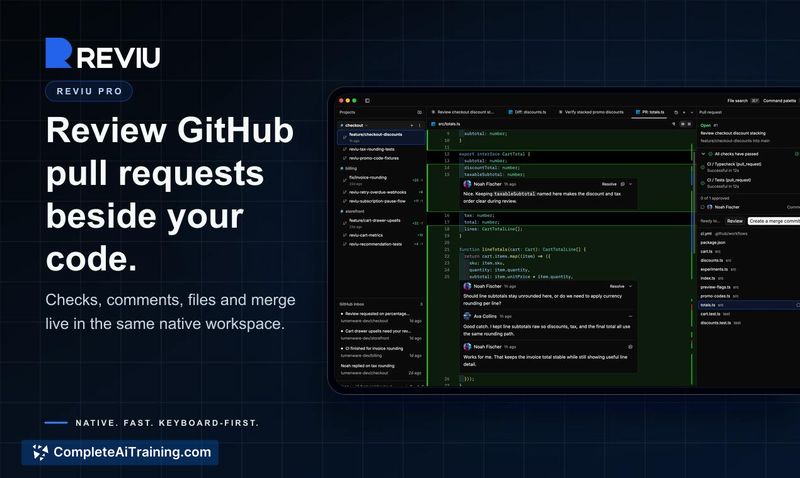
Task: Collapse the All checks have passed section
Action: coord(703,154)
